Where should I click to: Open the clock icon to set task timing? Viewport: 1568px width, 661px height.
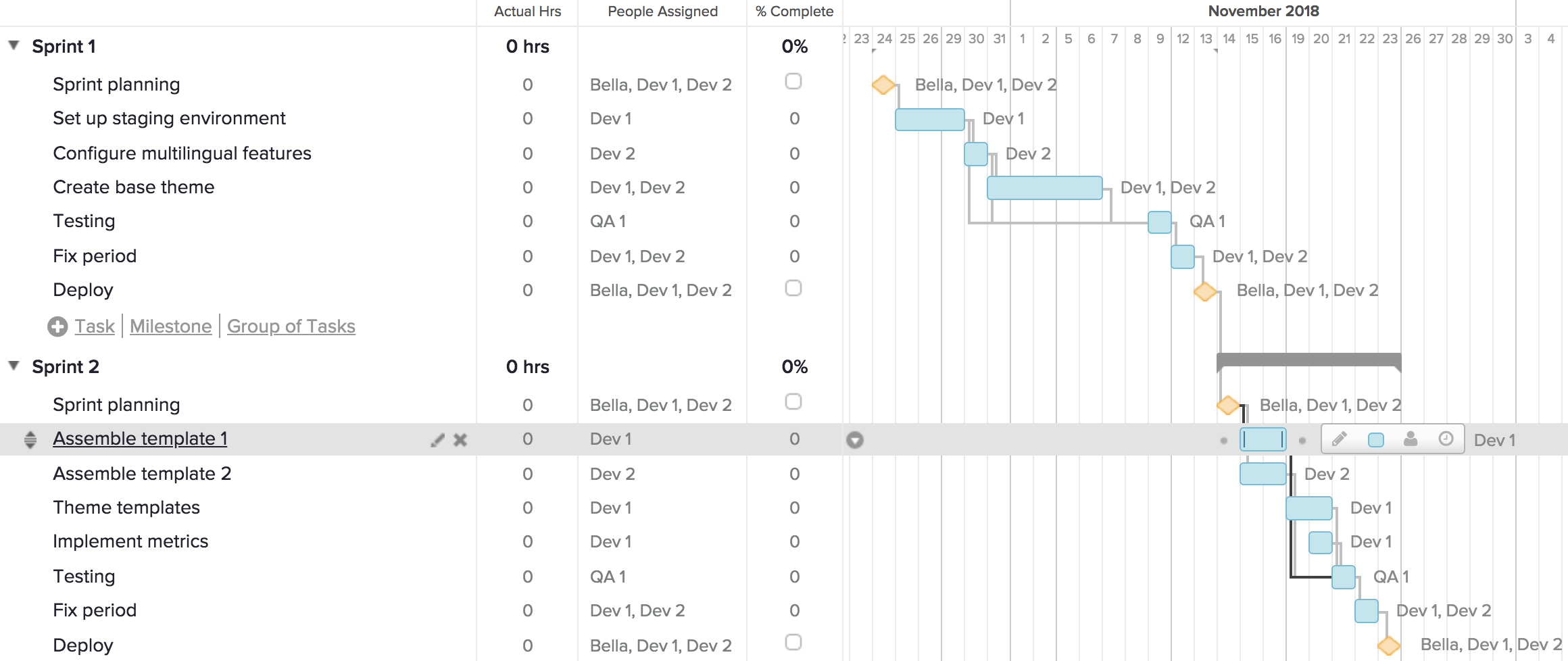point(1448,439)
